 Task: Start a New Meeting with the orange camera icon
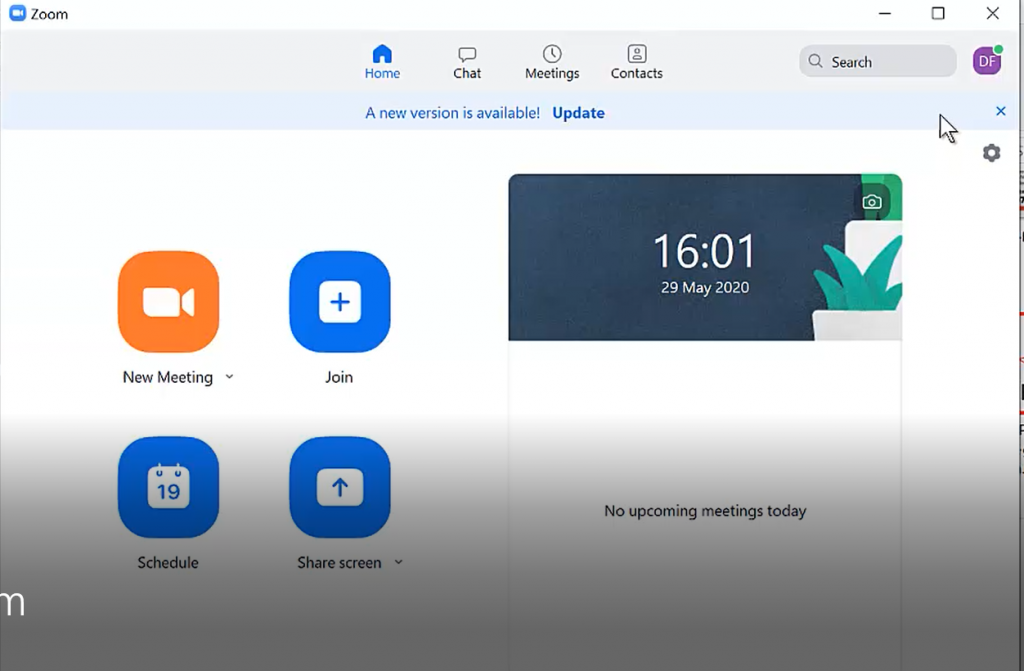coord(168,302)
